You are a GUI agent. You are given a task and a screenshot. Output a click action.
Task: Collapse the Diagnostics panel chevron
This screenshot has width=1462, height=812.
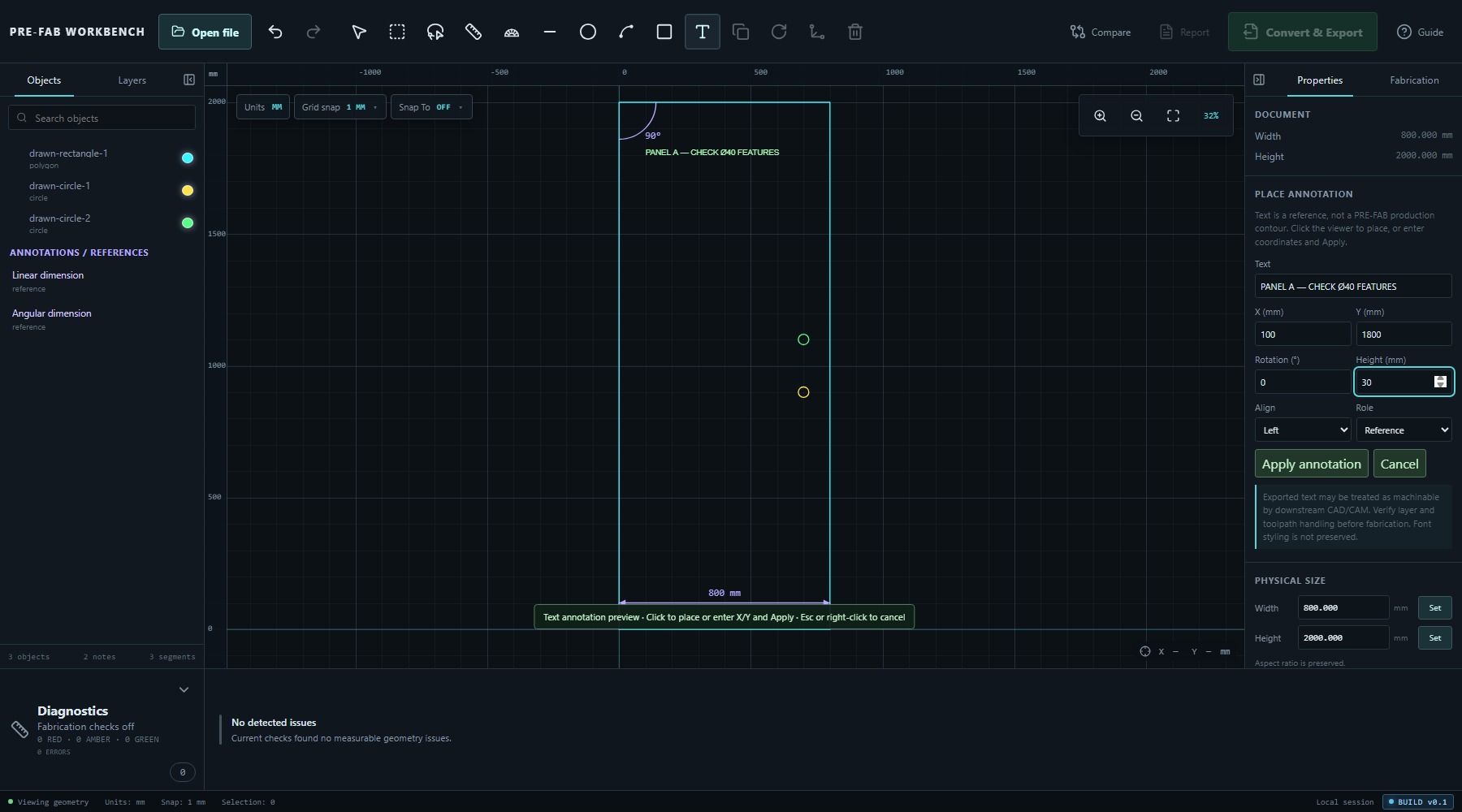point(184,689)
